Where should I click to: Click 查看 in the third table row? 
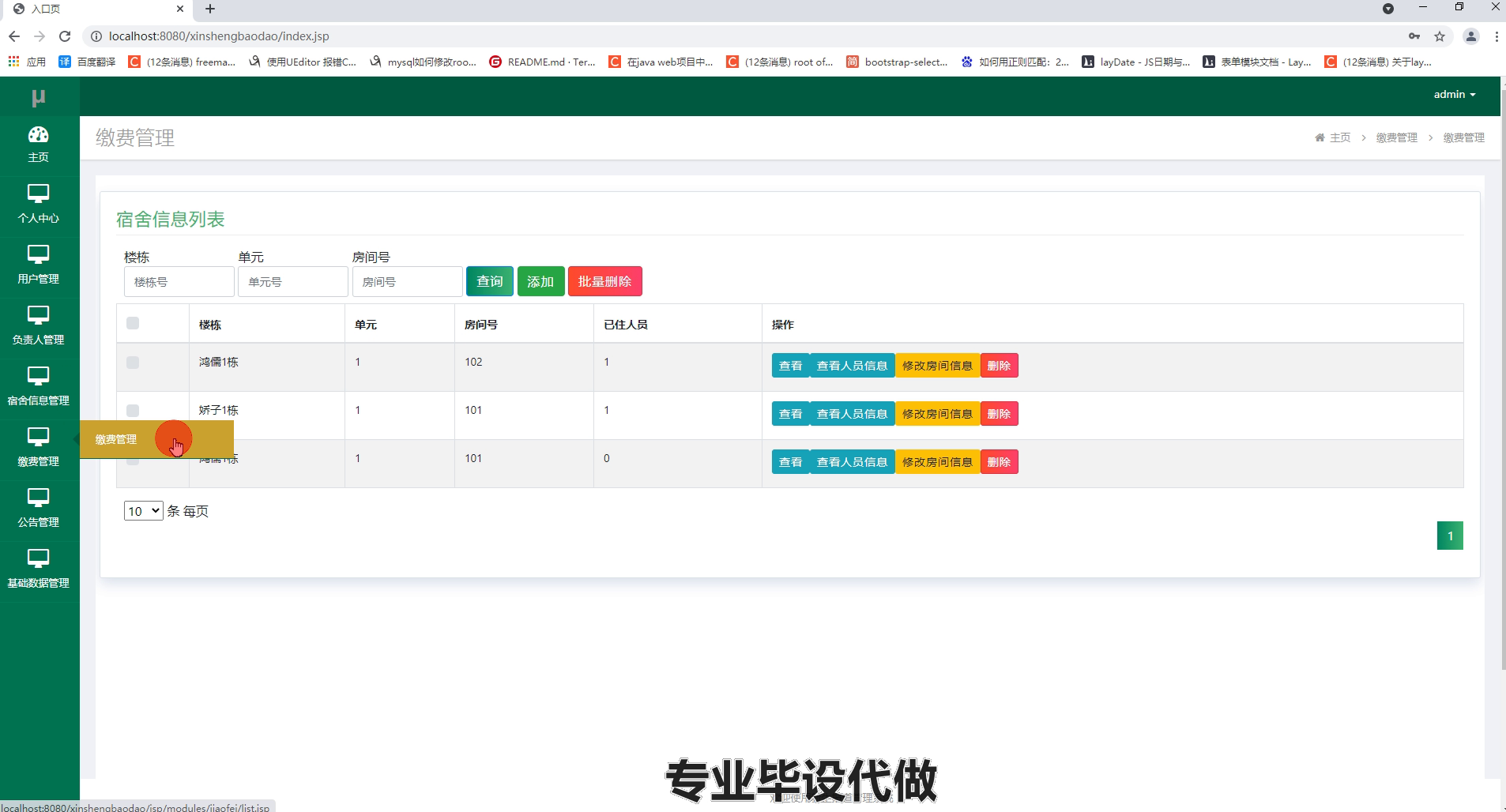pos(791,462)
